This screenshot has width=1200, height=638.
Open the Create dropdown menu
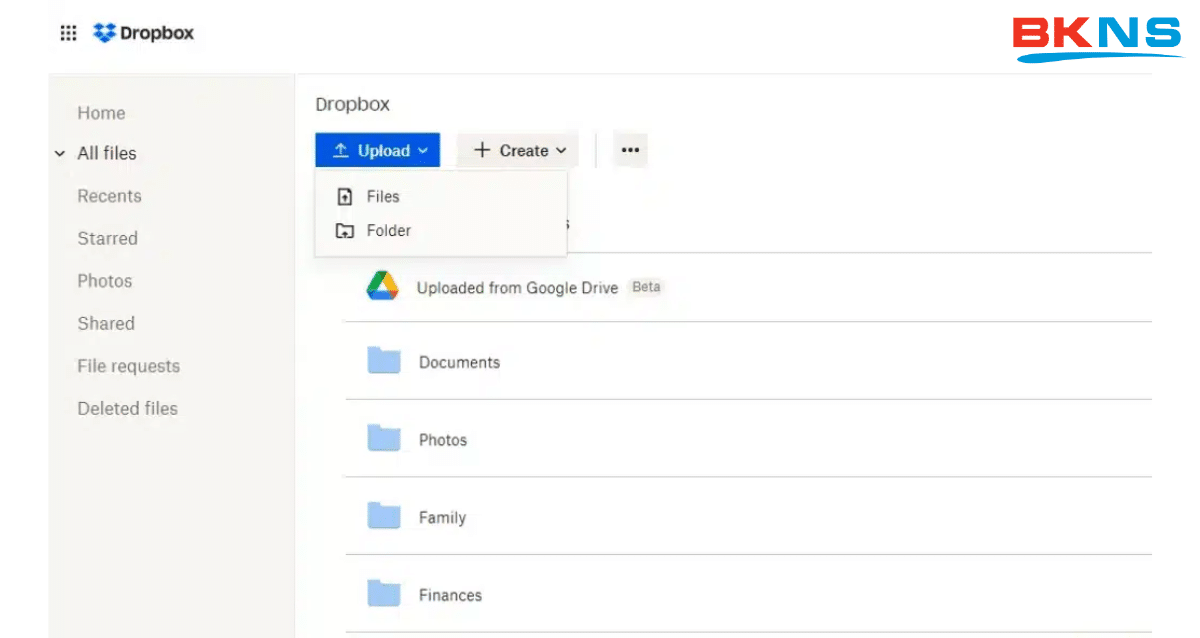pos(518,150)
